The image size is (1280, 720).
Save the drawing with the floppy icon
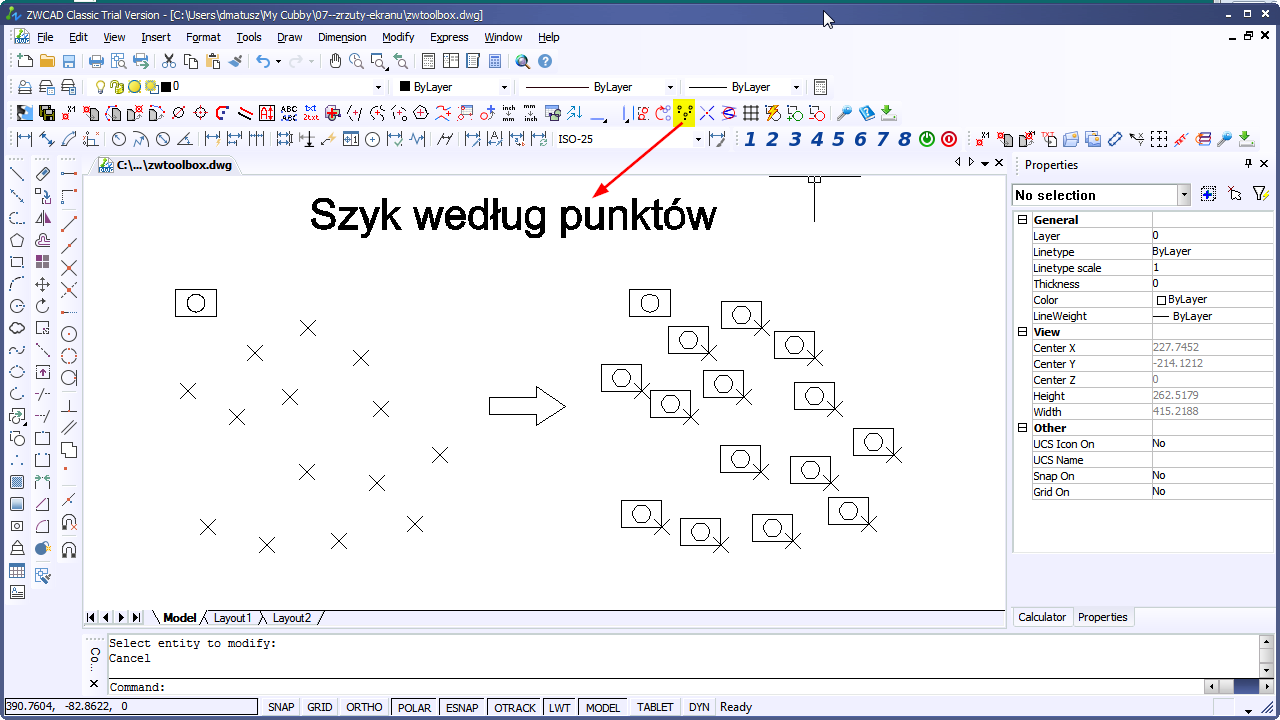[x=69, y=62]
